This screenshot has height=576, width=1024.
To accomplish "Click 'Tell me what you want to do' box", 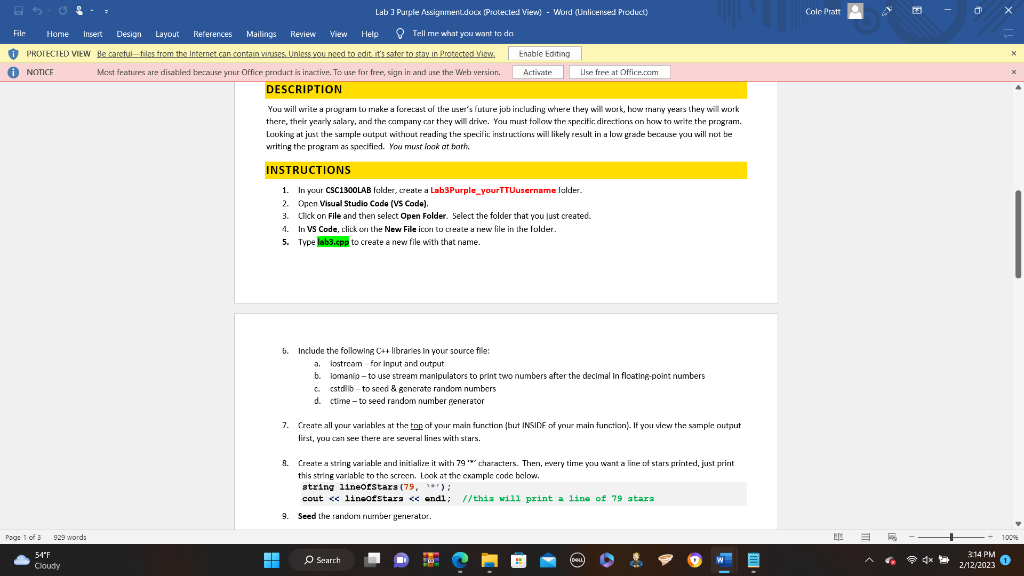I will point(462,33).
